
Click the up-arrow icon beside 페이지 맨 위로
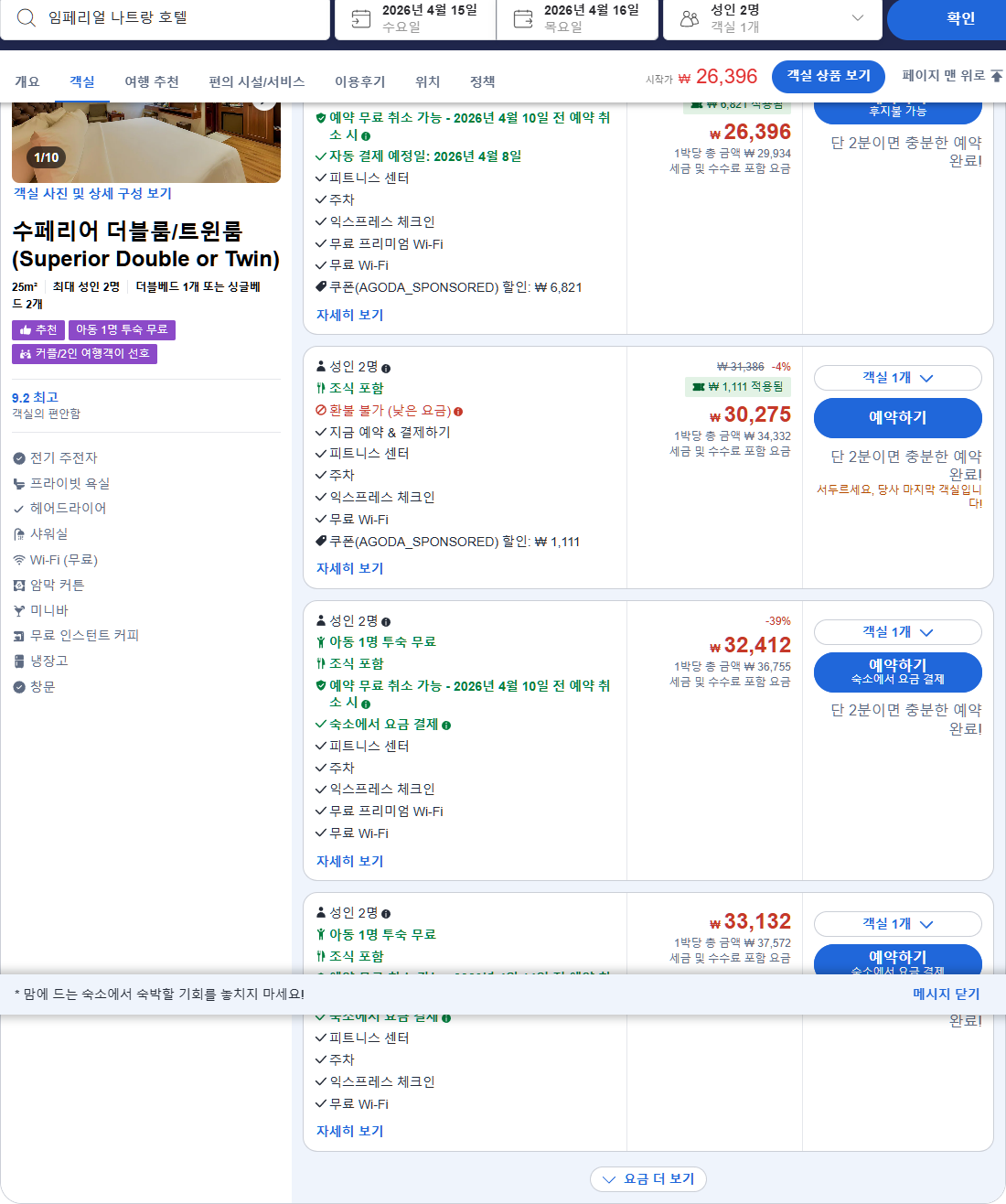point(997,76)
